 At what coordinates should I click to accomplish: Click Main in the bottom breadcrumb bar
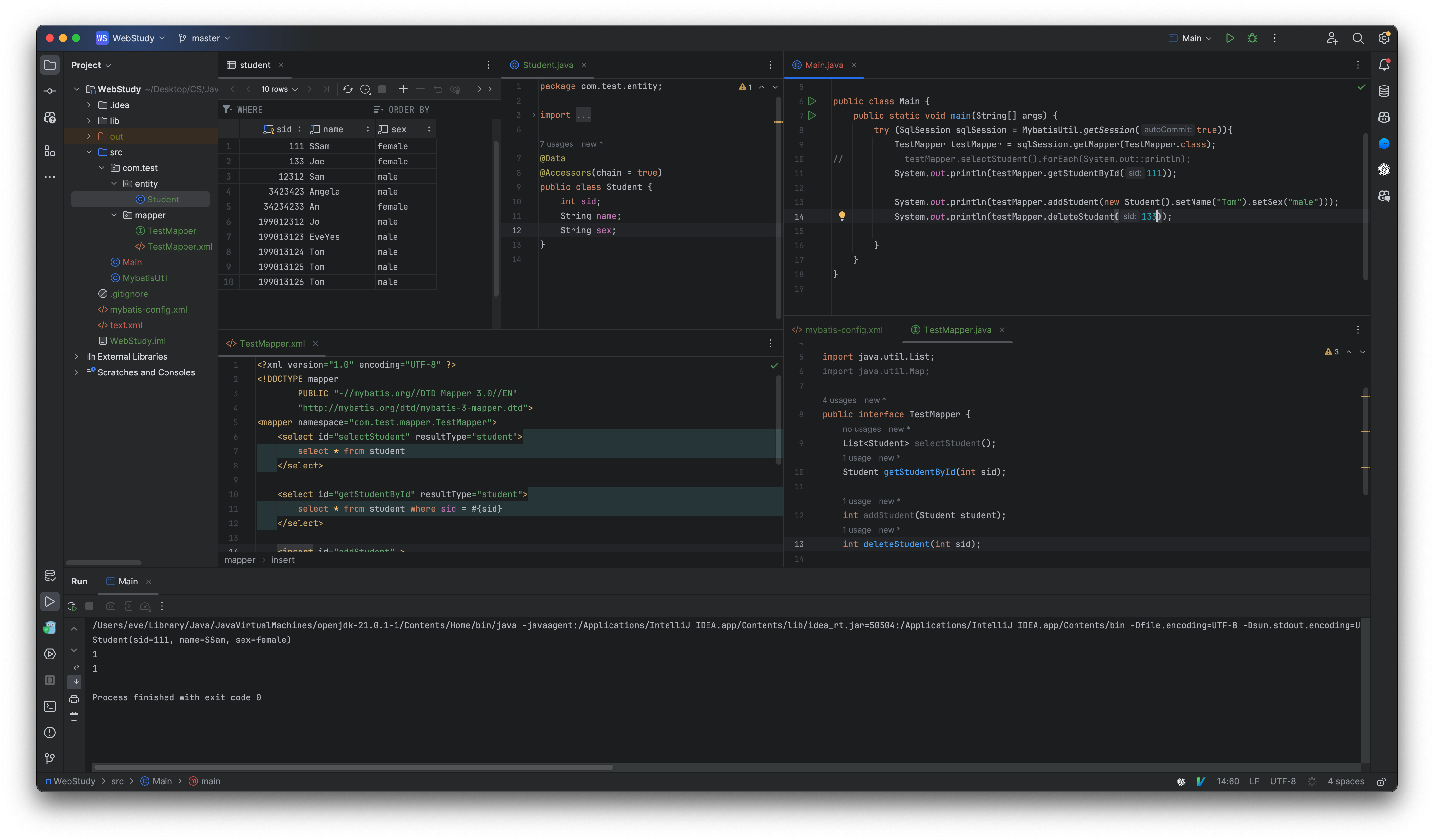(x=161, y=781)
